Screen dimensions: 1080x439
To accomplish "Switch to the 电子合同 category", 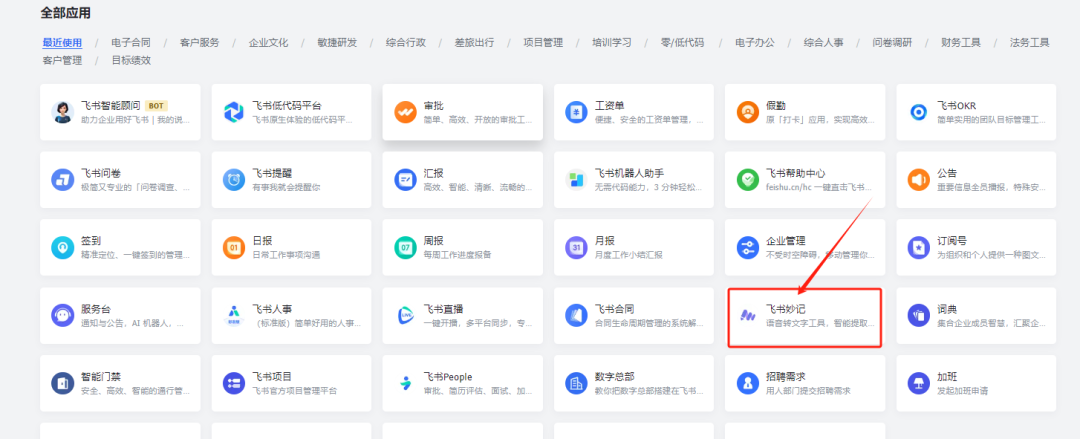I will [131, 42].
